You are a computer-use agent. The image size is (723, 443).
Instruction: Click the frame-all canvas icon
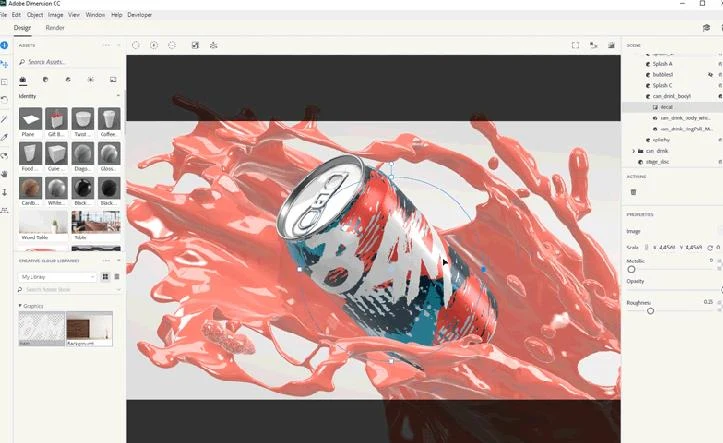[x=575, y=45]
